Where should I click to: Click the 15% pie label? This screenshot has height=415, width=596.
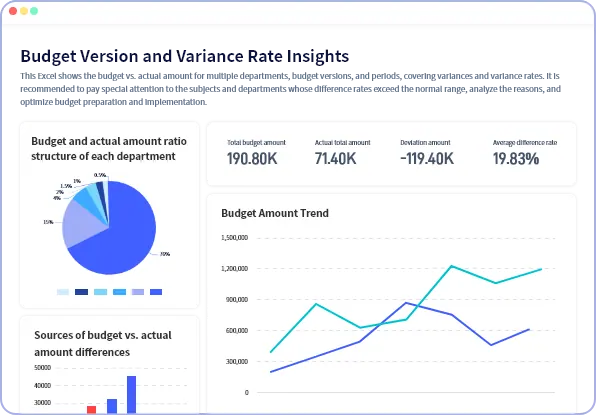point(48,222)
